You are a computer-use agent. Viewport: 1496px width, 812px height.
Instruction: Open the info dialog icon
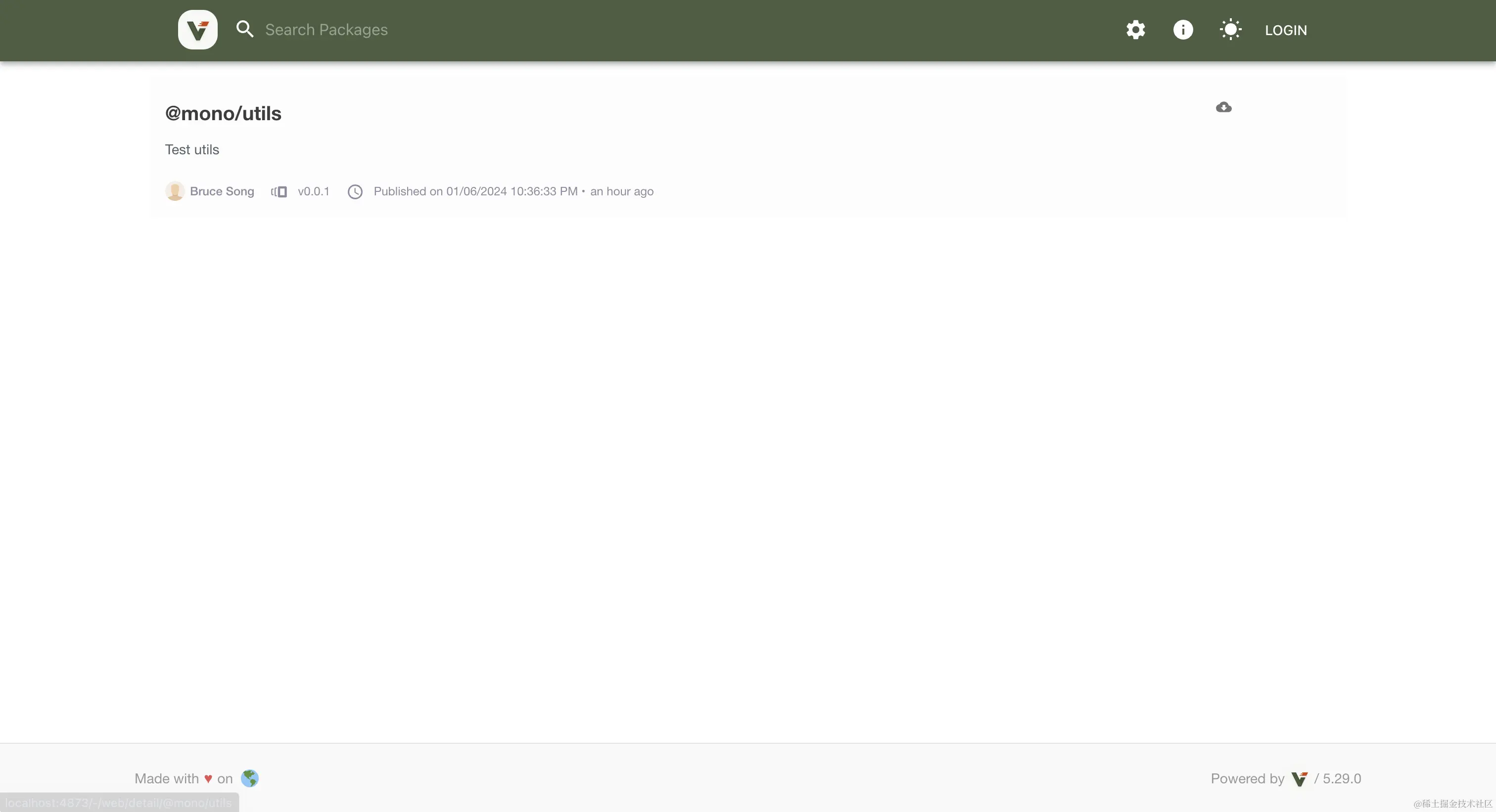(1183, 30)
